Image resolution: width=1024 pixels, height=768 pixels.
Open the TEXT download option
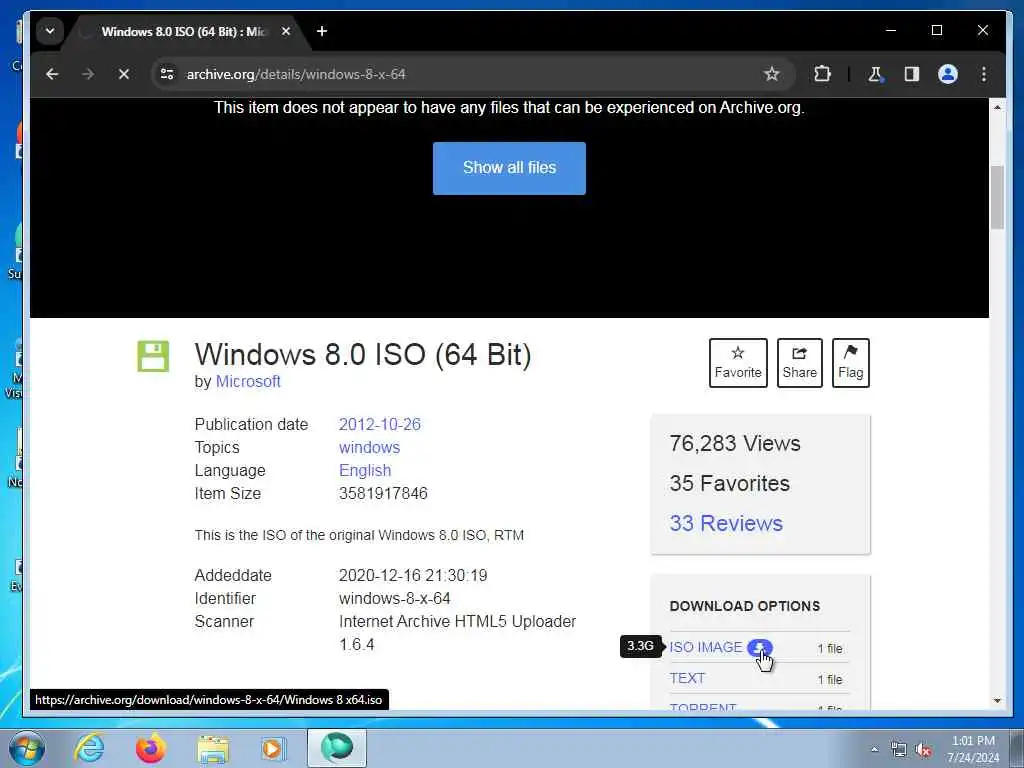point(688,679)
